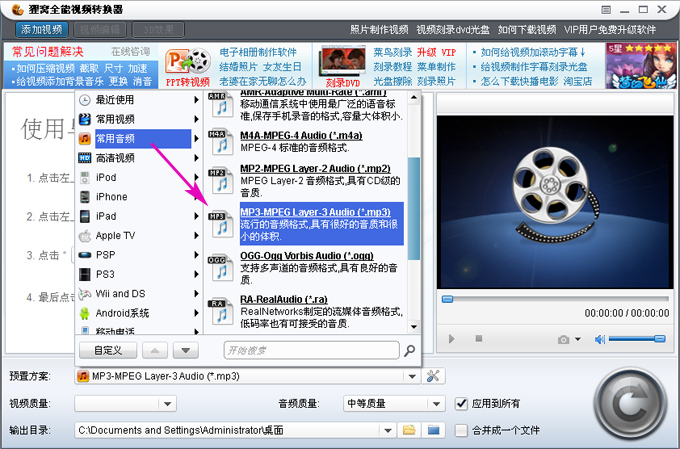This screenshot has height=449, width=680.
Task: Open the 音频质量 dropdown
Action: point(436,404)
